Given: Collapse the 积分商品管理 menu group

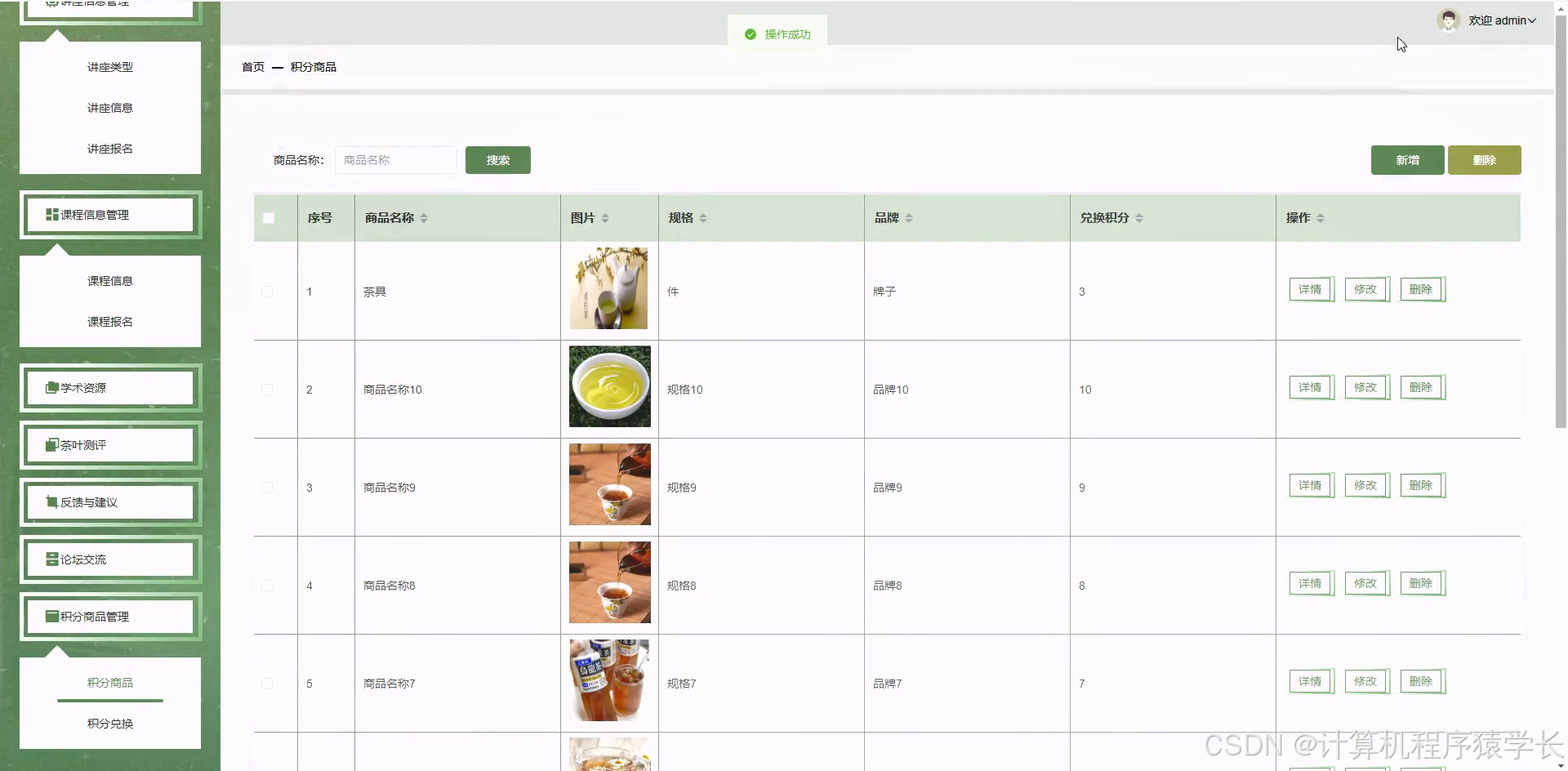Looking at the screenshot, I should point(110,617).
